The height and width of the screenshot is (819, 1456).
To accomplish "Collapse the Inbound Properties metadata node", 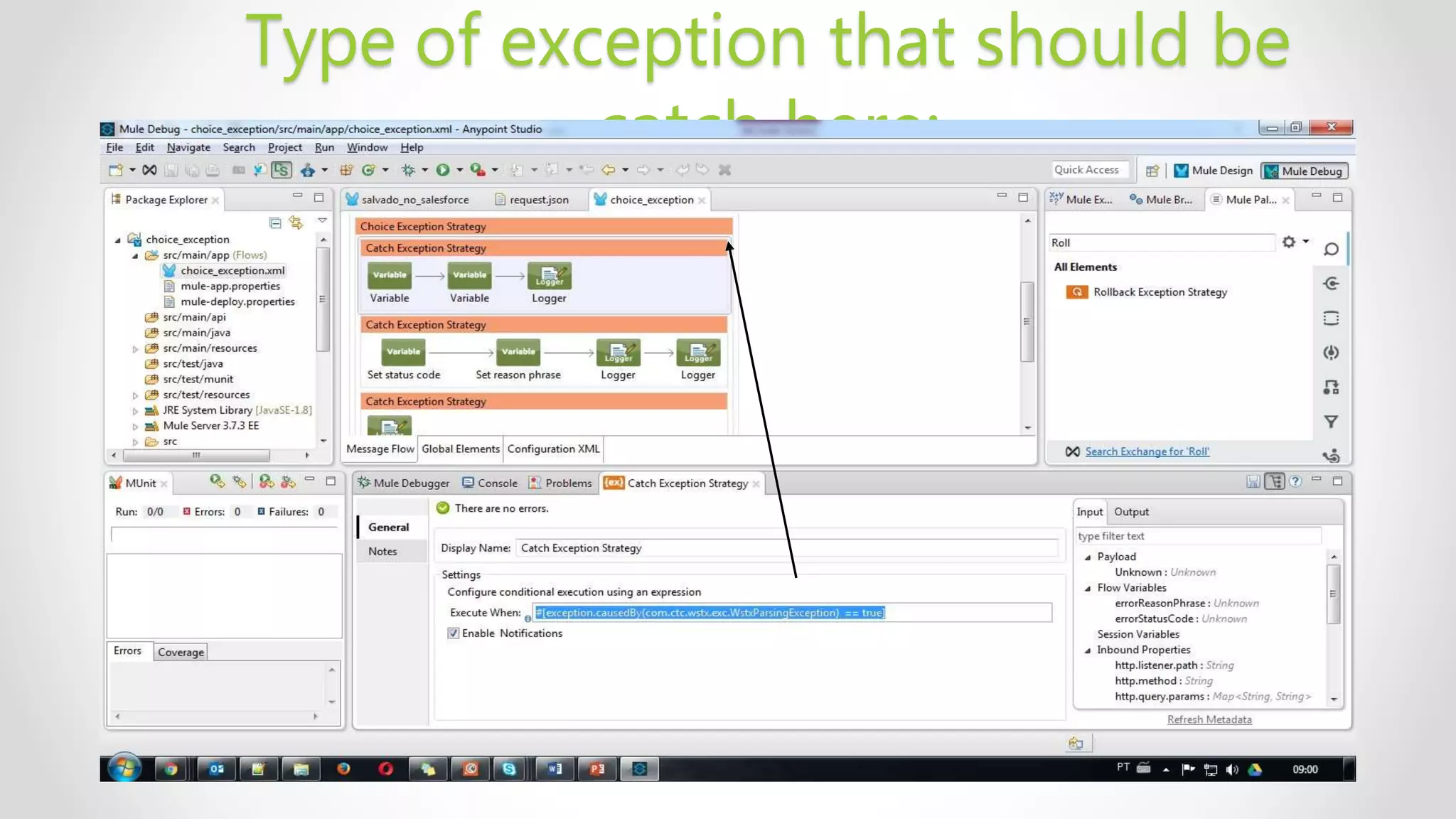I will point(1088,651).
